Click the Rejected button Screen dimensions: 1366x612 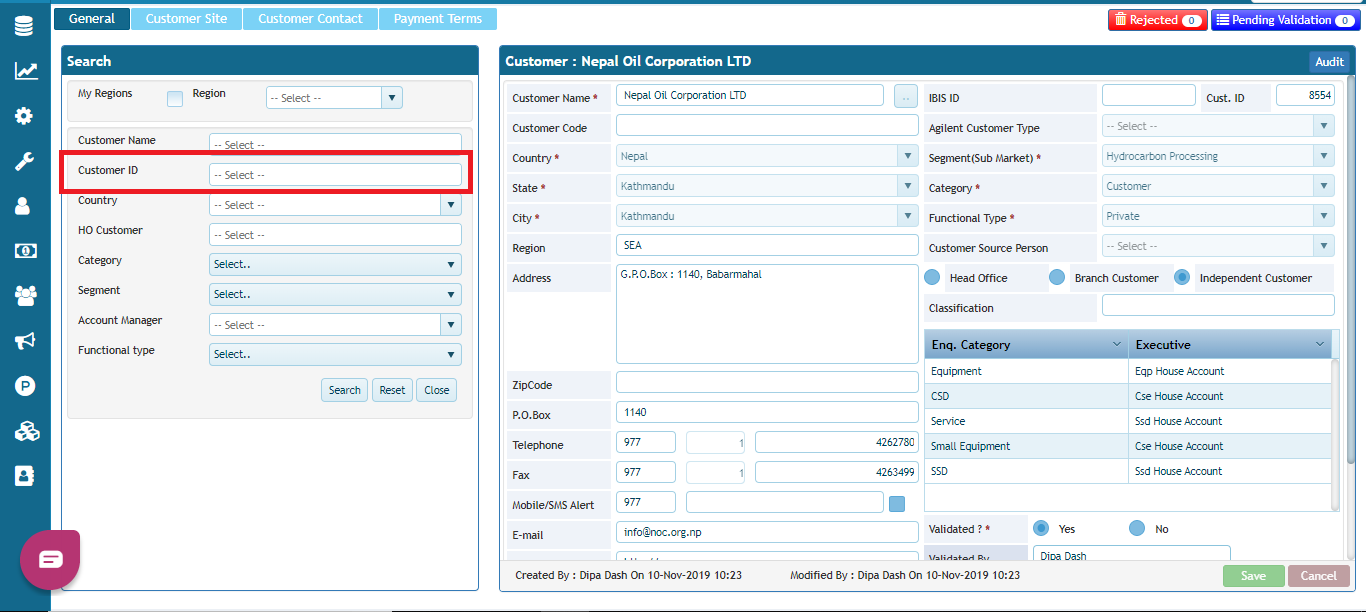click(1157, 20)
